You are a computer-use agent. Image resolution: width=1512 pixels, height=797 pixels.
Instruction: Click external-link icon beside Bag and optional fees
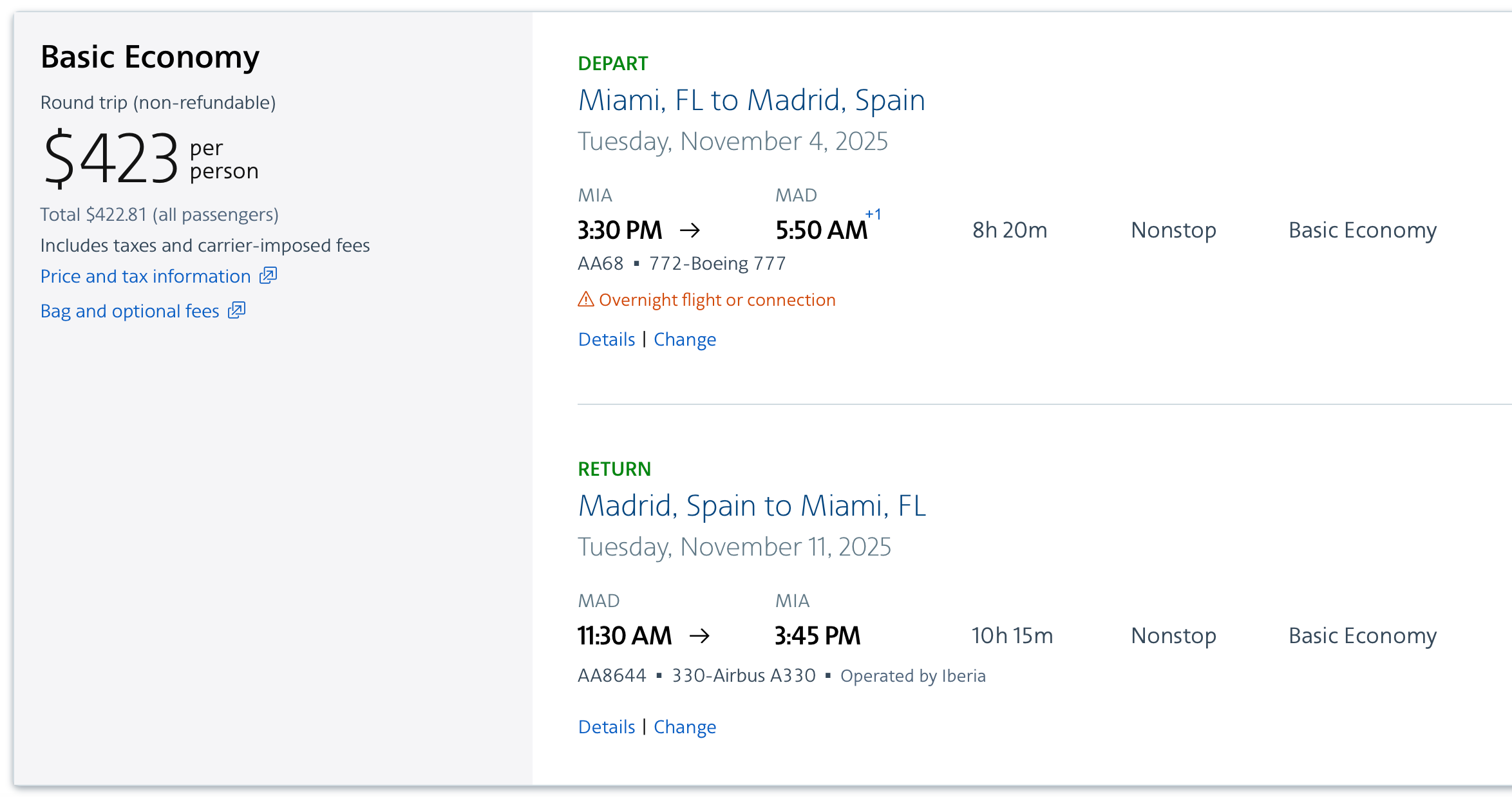pos(237,310)
